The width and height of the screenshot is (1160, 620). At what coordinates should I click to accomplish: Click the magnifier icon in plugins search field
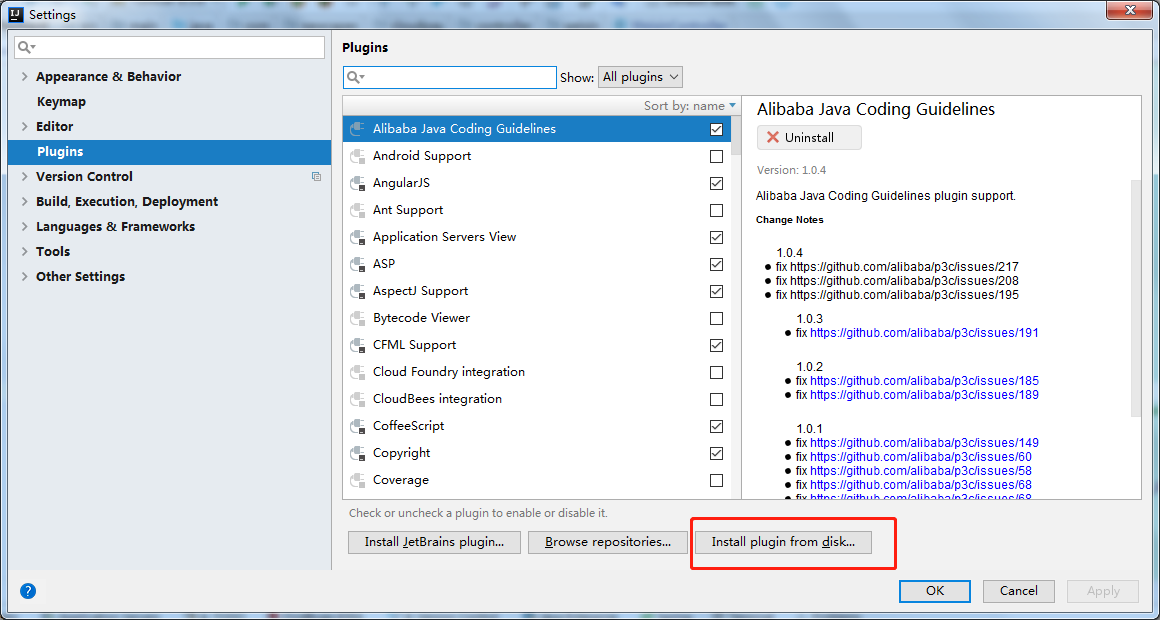(x=356, y=78)
